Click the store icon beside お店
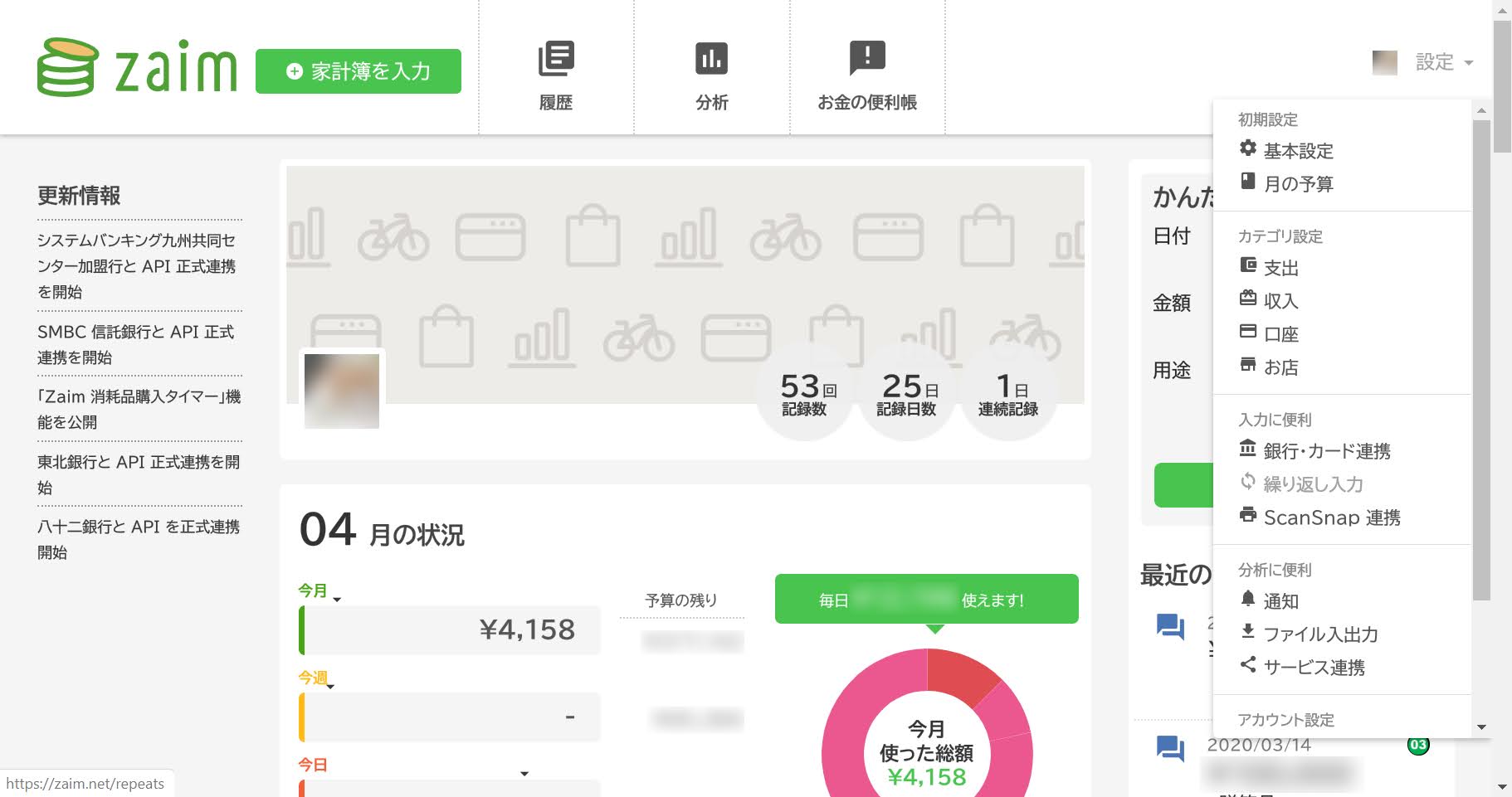Screen dimensions: 1512x797 tap(1248, 364)
